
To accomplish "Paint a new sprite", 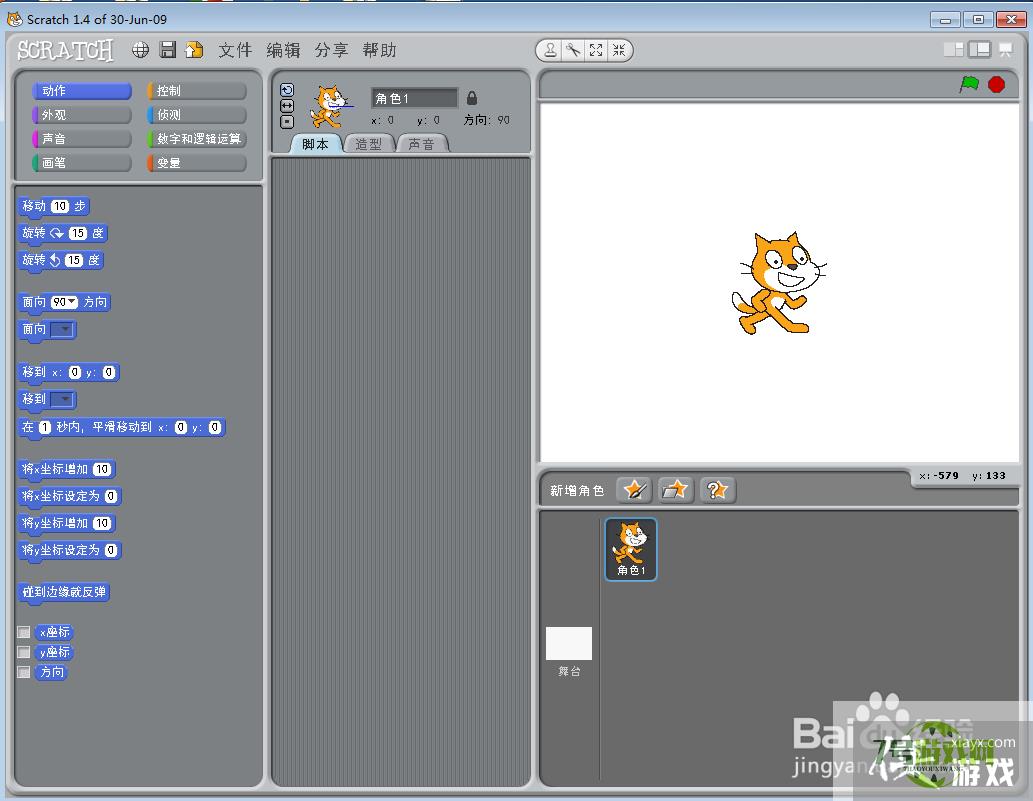I will [634, 489].
